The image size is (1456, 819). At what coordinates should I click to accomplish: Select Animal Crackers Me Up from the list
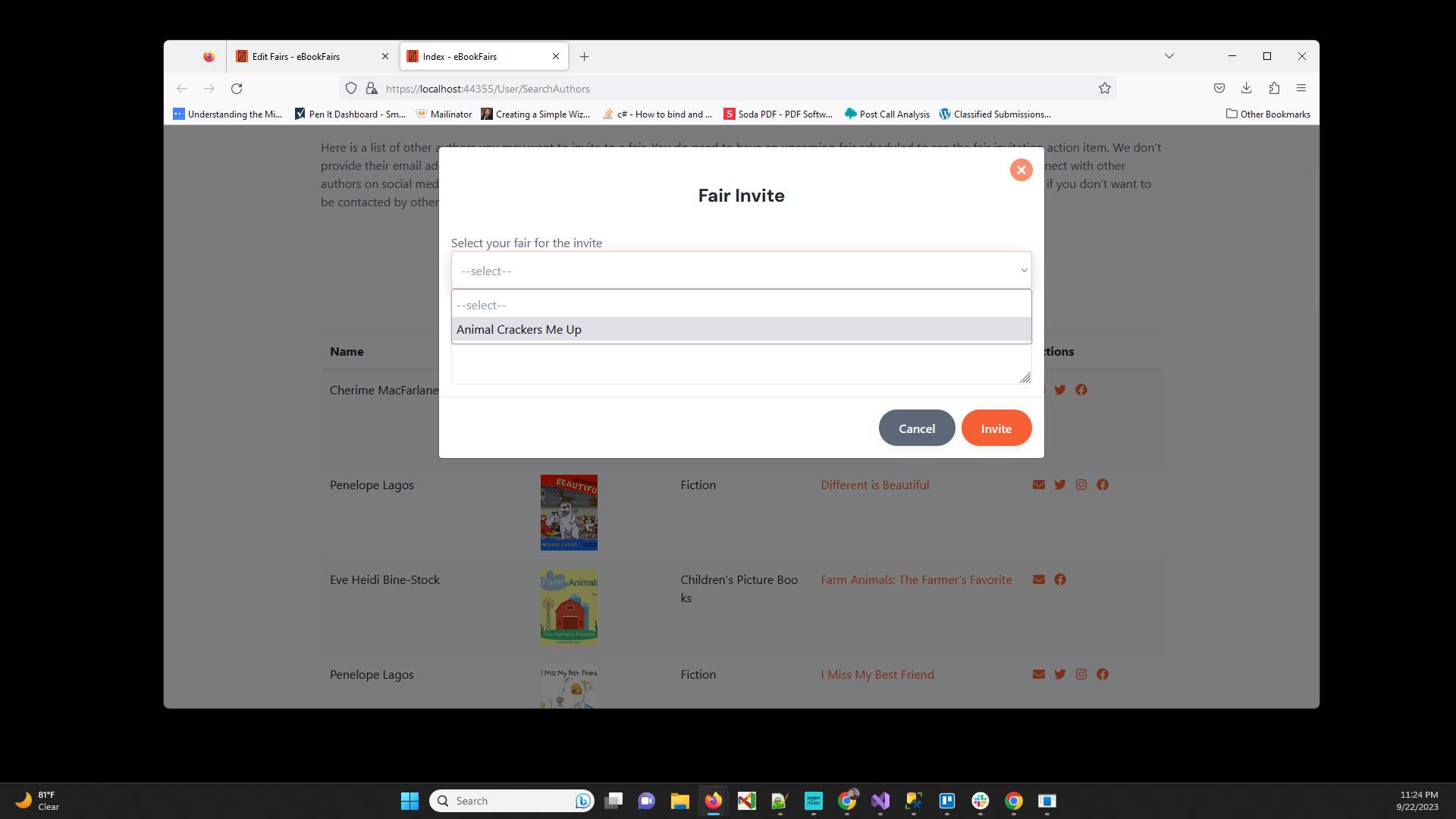(x=519, y=329)
